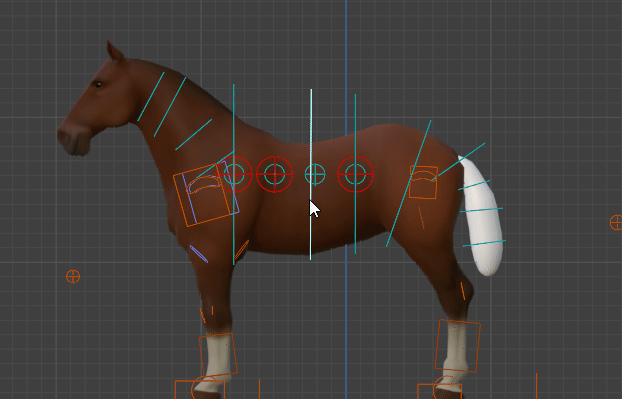The width and height of the screenshot is (622, 399).
Task: Select the middle cyan tail segment control
Action: 481,210
